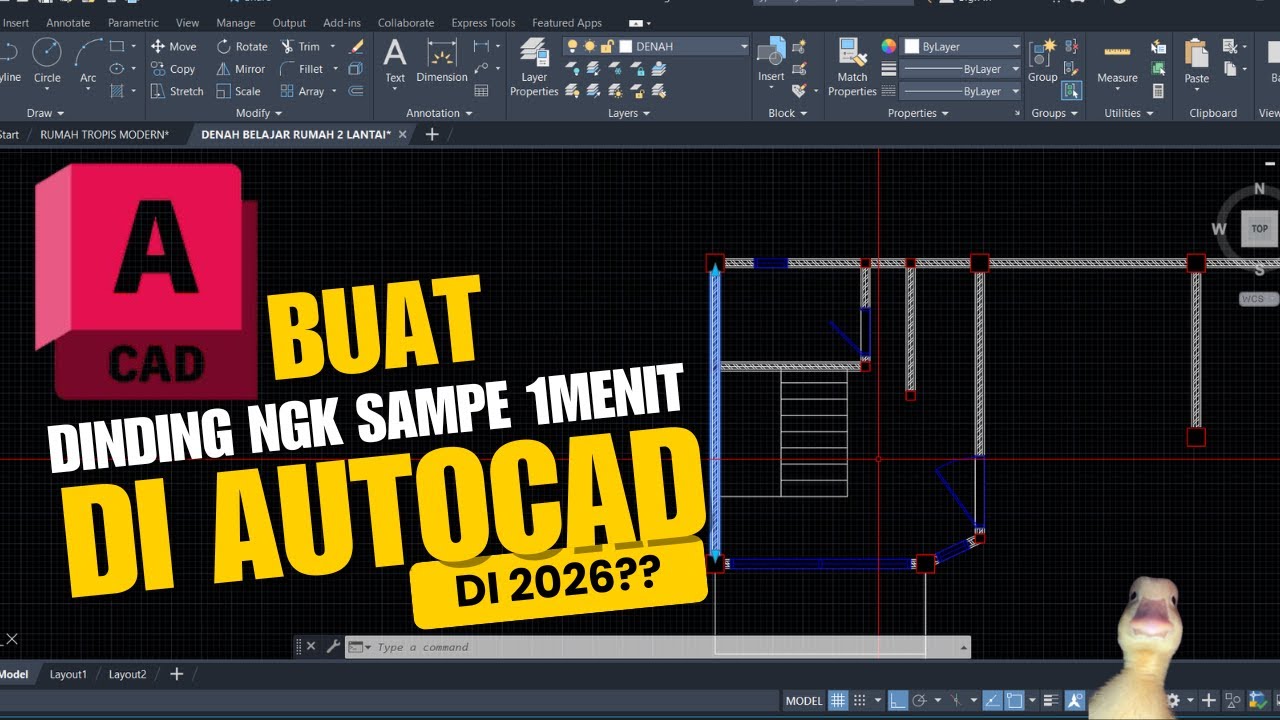Activate the Stretch tool
Screen dimensions: 1280x720
click(177, 91)
